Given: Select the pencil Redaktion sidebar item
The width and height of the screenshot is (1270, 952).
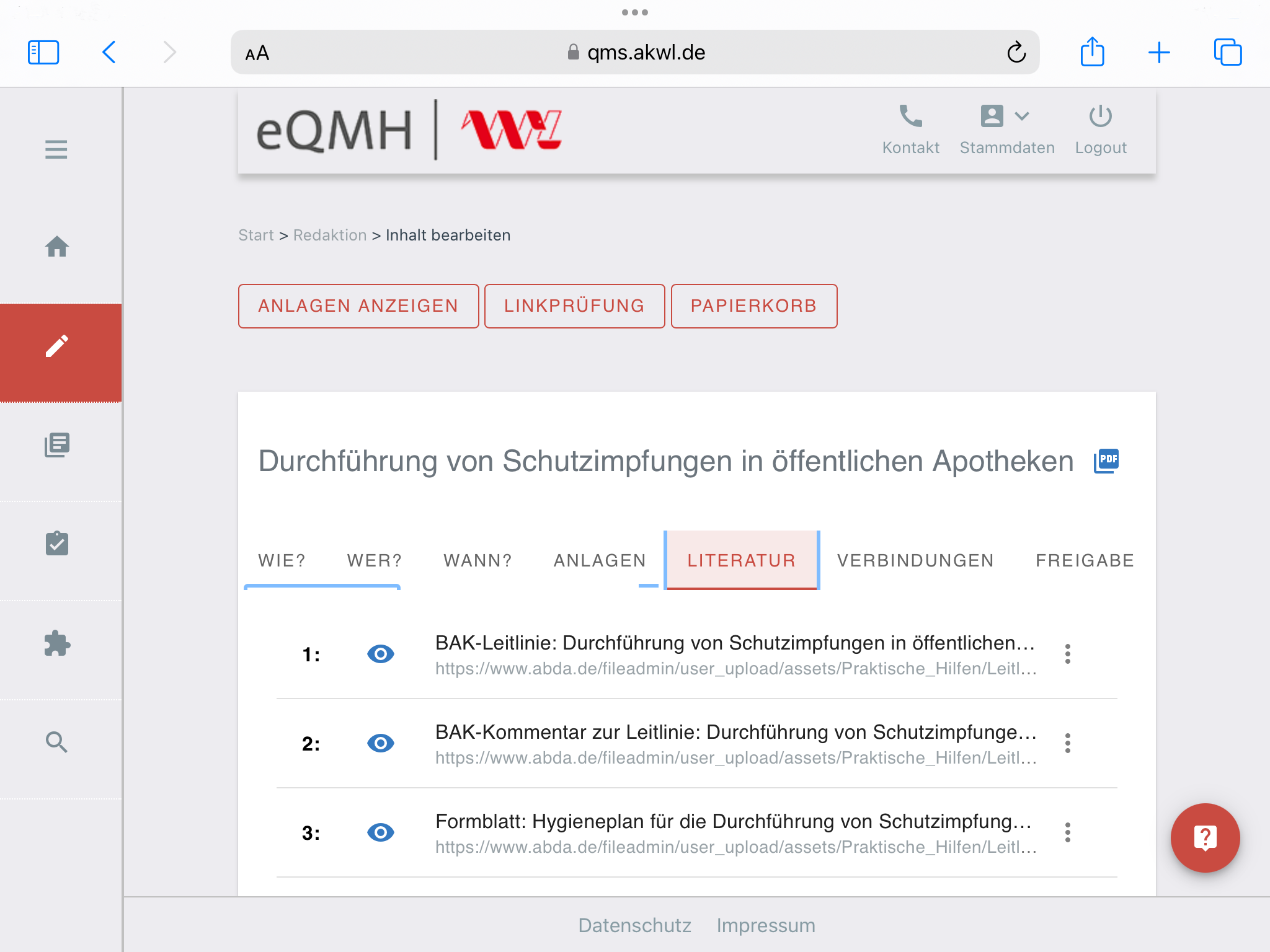Looking at the screenshot, I should 60,353.
